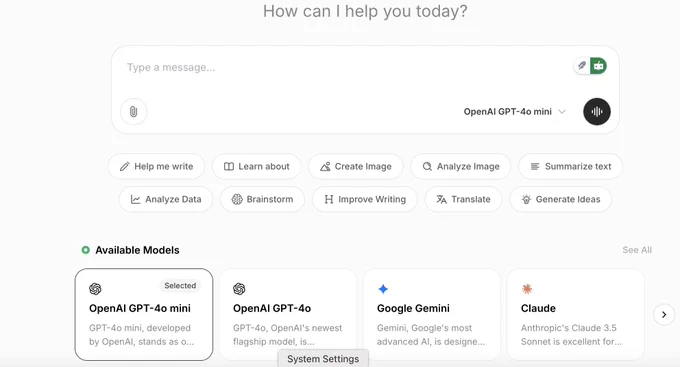Toggle the green robot mode switch

coord(598,66)
